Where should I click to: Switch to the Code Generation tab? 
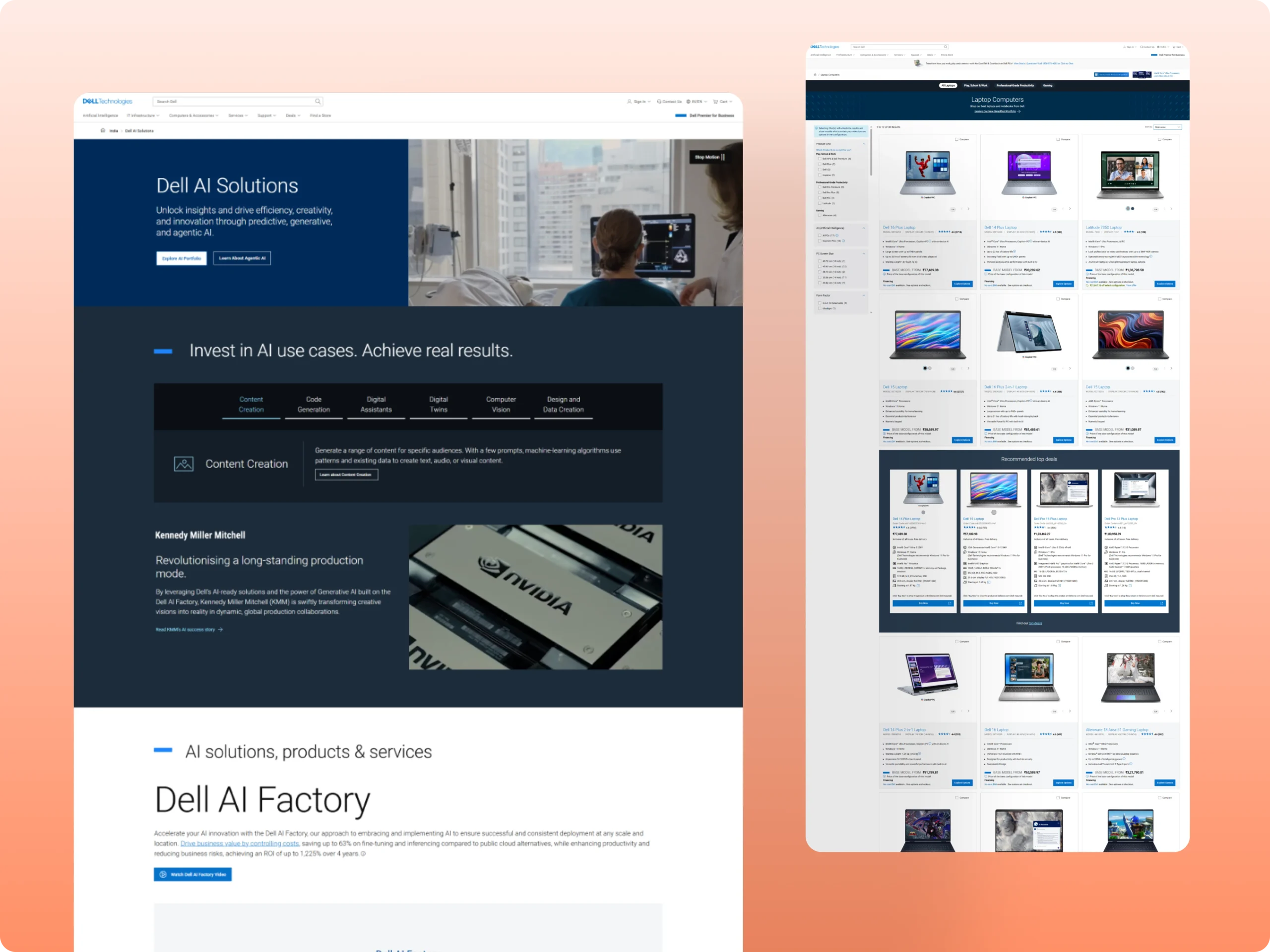[x=314, y=405]
